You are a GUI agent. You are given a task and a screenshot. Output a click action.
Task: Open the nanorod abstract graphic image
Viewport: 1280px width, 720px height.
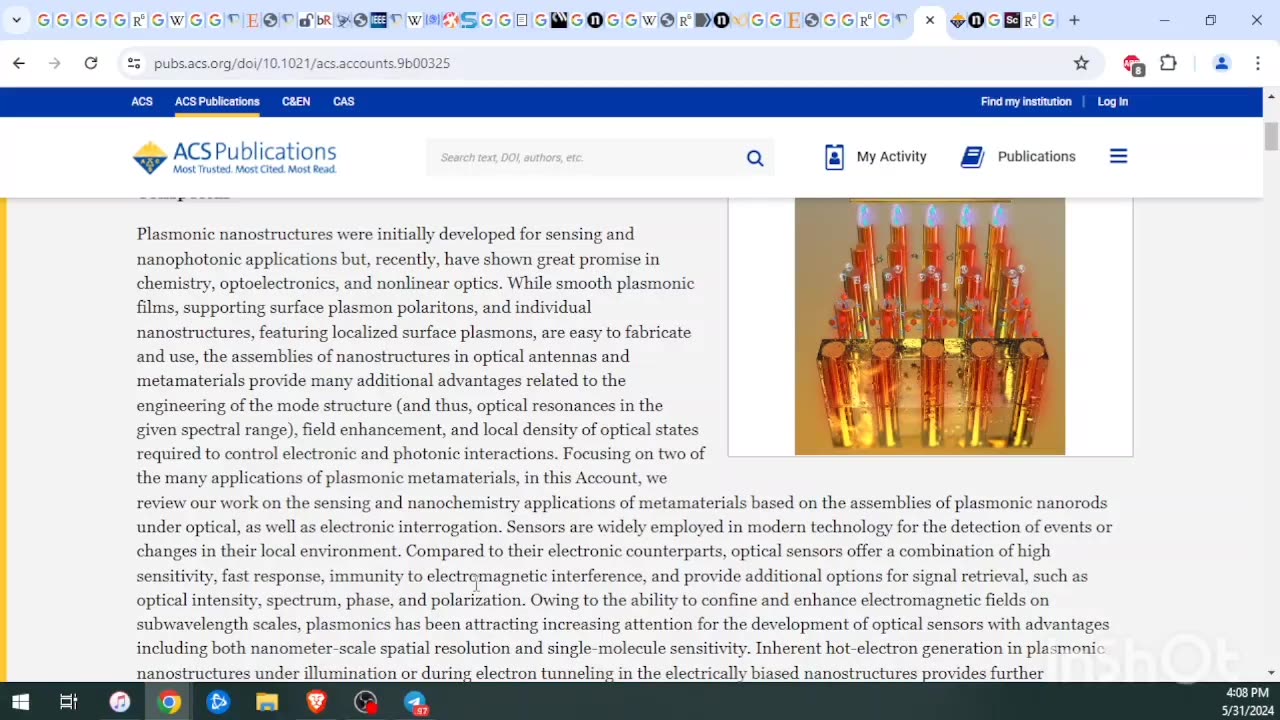coord(930,326)
